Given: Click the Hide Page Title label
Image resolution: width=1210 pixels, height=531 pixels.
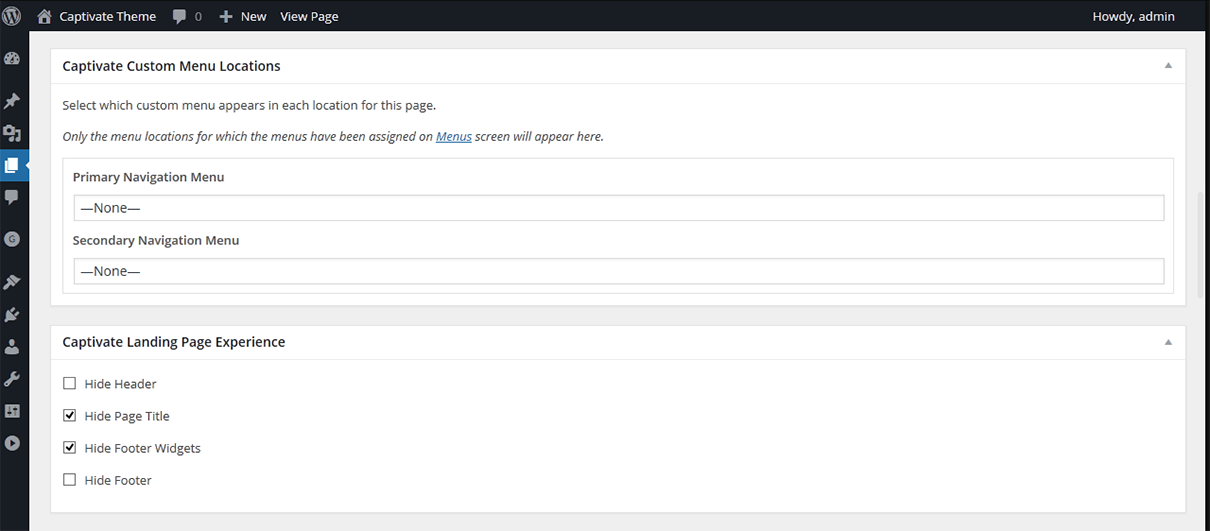Looking at the screenshot, I should (x=127, y=416).
